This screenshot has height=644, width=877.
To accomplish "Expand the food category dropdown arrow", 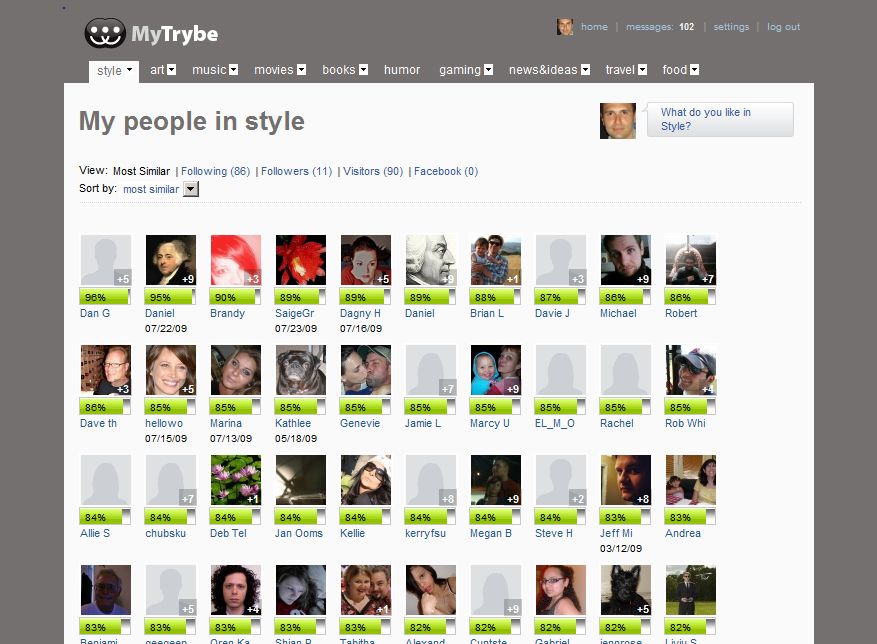I will click(695, 70).
